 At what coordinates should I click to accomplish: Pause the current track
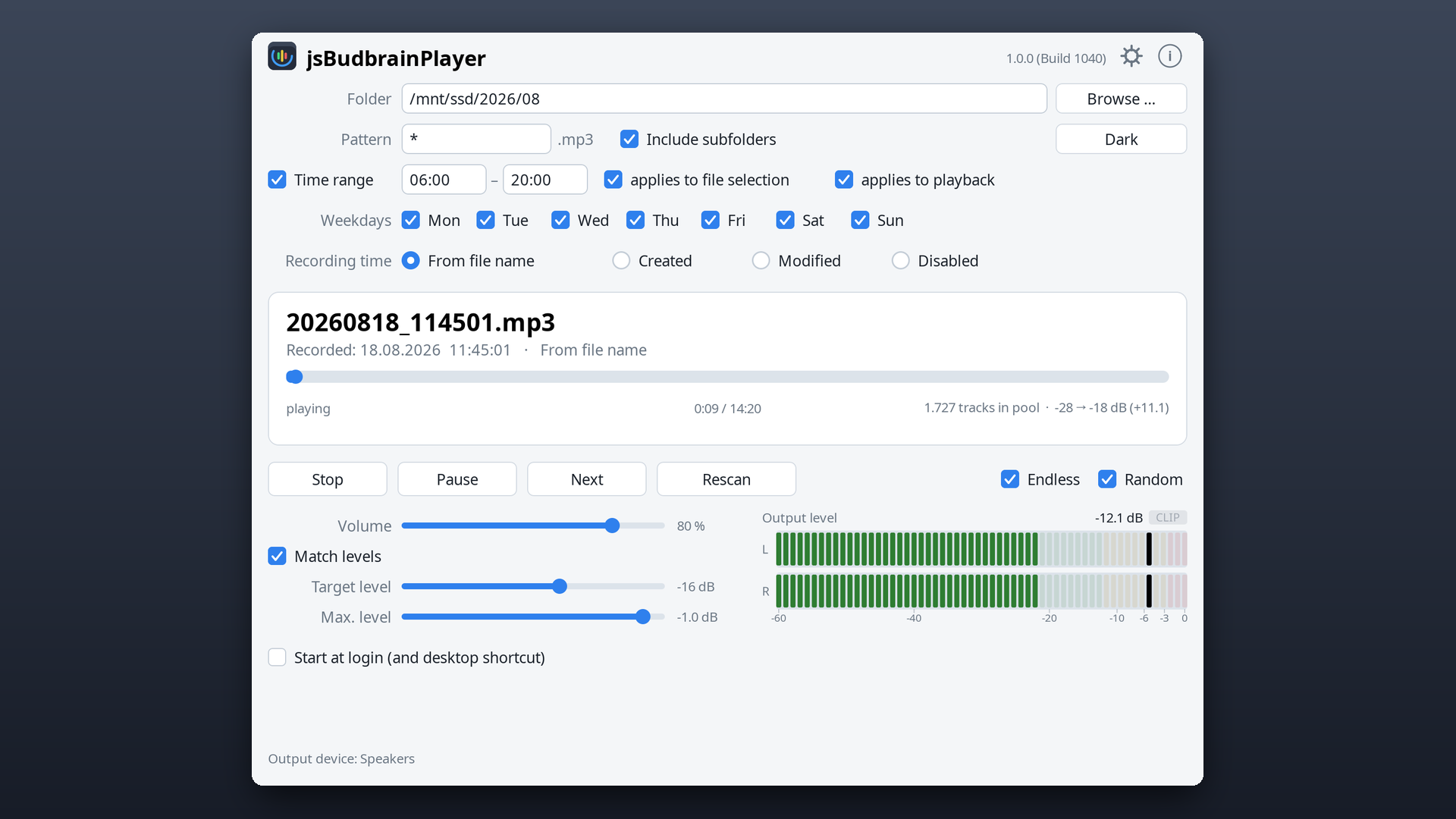pyautogui.click(x=457, y=479)
